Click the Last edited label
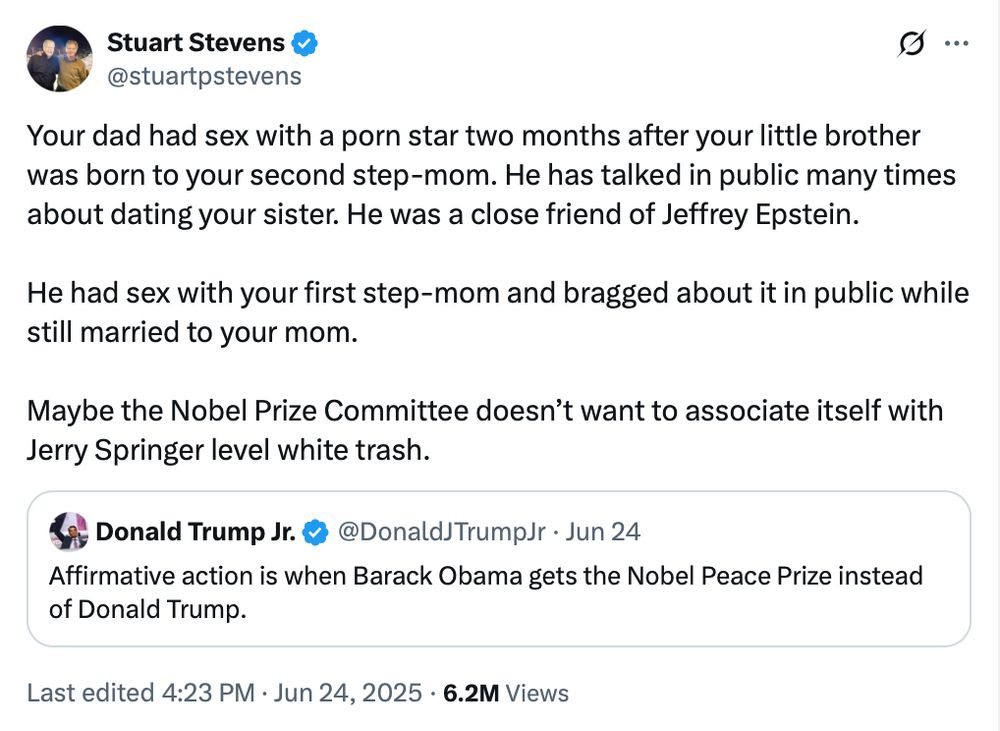Viewport: 1000px width, 731px height. [91, 693]
